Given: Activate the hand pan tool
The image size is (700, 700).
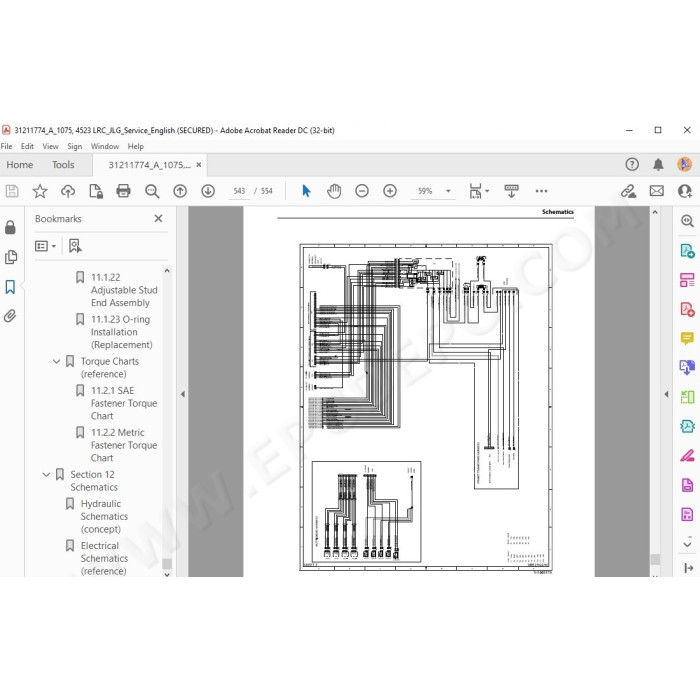Looking at the screenshot, I should click(x=334, y=191).
